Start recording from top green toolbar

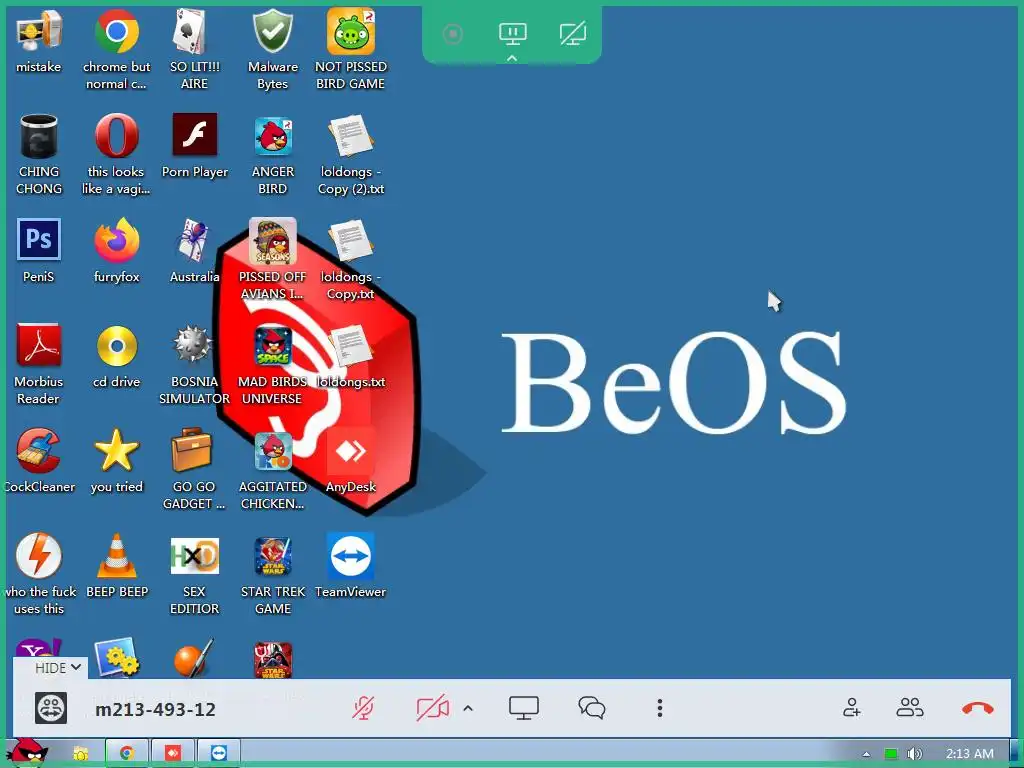[x=452, y=33]
